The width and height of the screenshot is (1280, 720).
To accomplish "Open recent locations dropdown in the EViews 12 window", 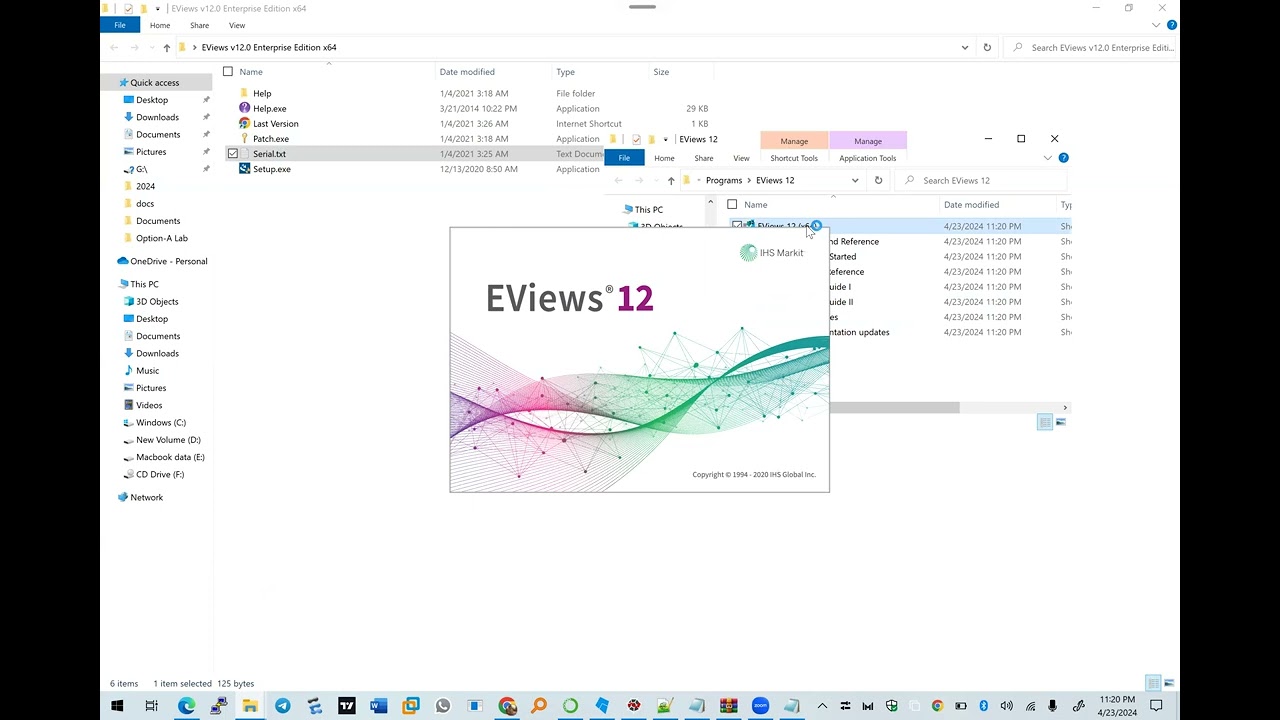I will (656, 180).
